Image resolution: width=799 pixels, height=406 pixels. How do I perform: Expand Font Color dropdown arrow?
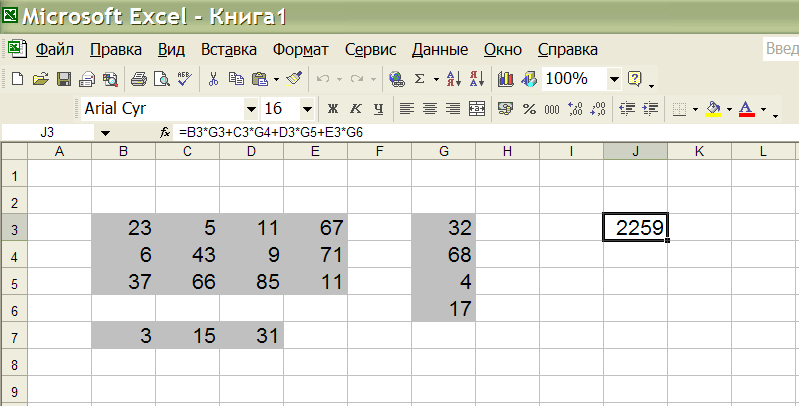click(x=763, y=109)
